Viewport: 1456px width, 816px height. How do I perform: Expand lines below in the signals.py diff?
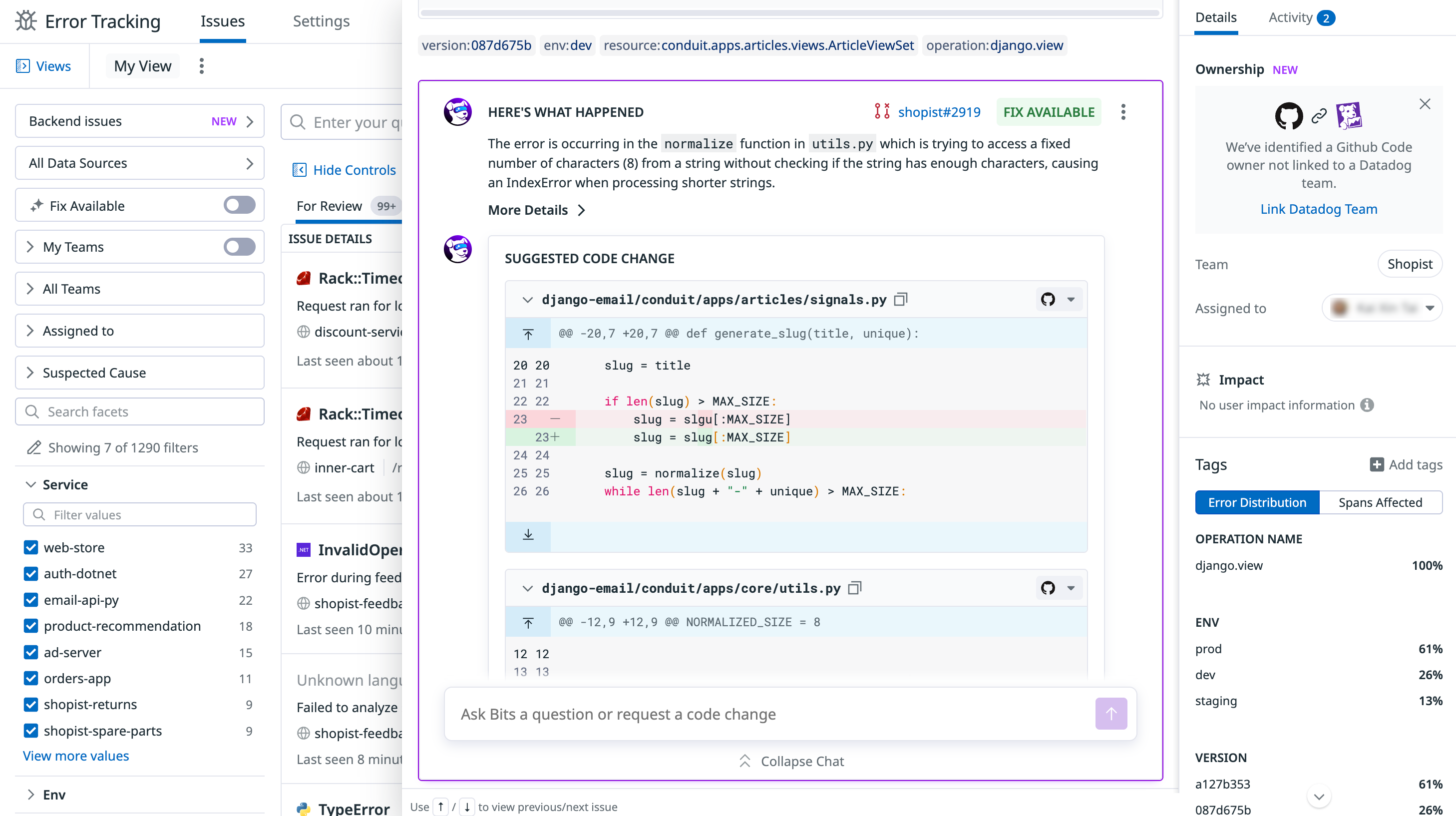[x=528, y=535]
